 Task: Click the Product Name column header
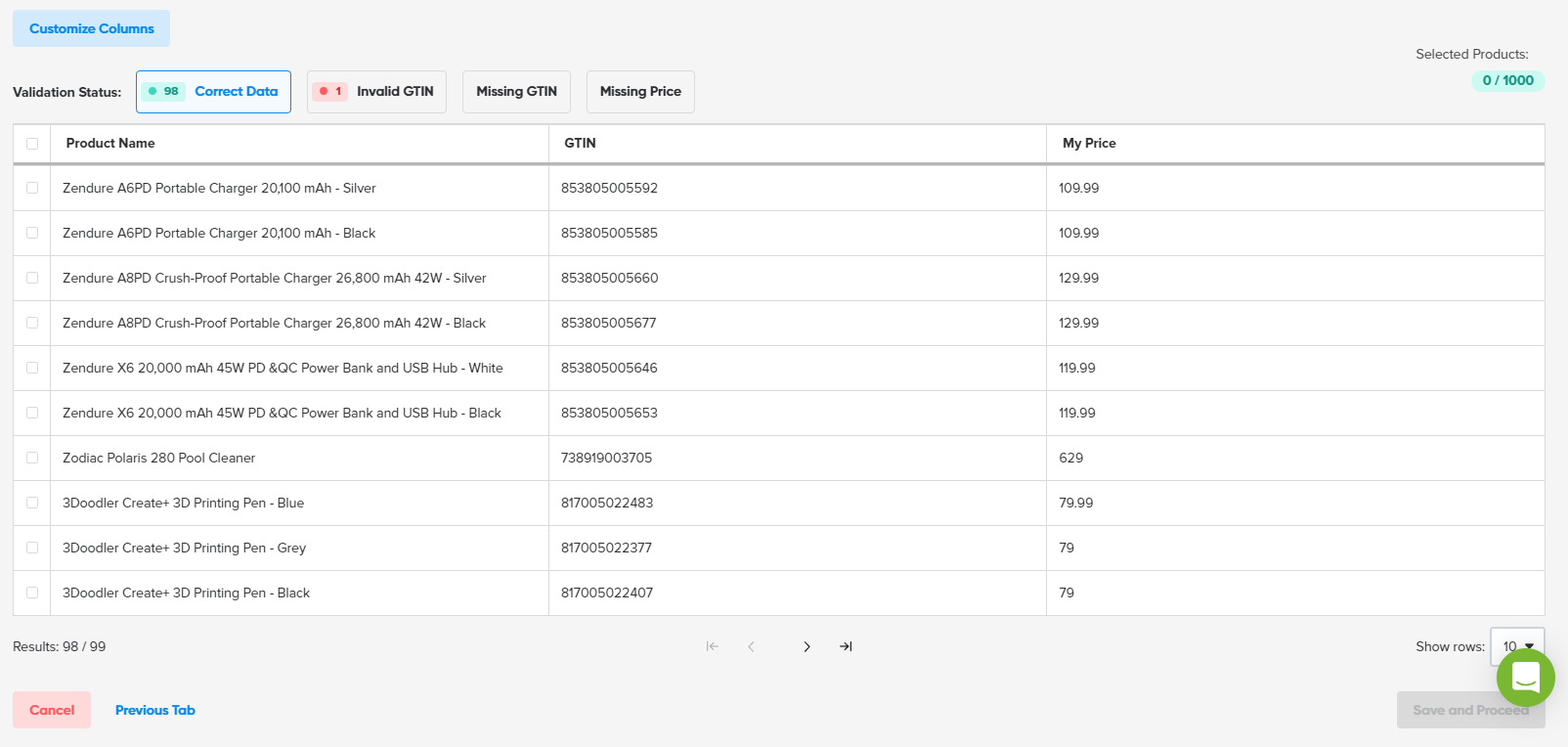pyautogui.click(x=110, y=143)
